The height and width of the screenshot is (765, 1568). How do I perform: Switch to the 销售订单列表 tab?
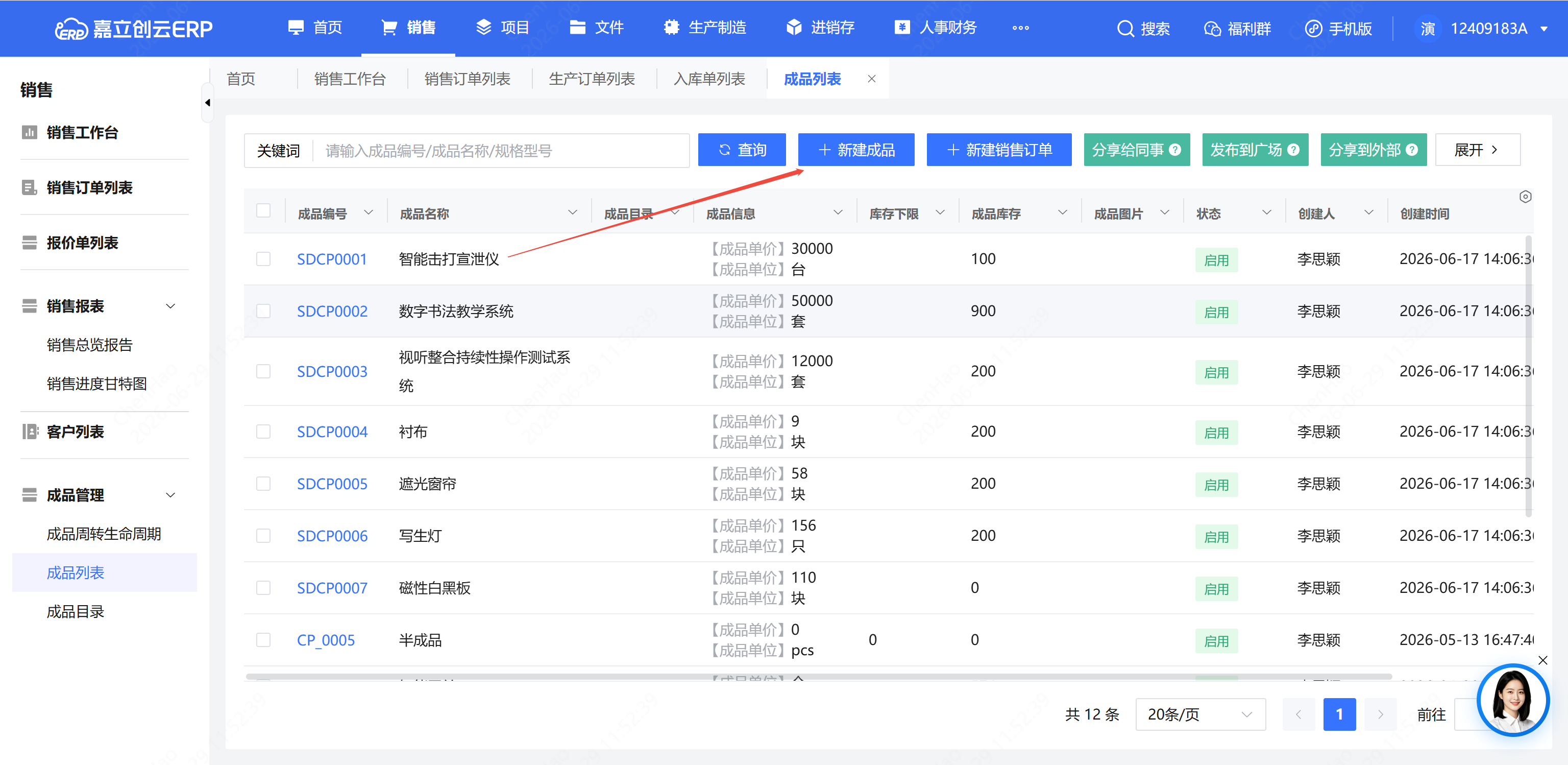coord(468,79)
